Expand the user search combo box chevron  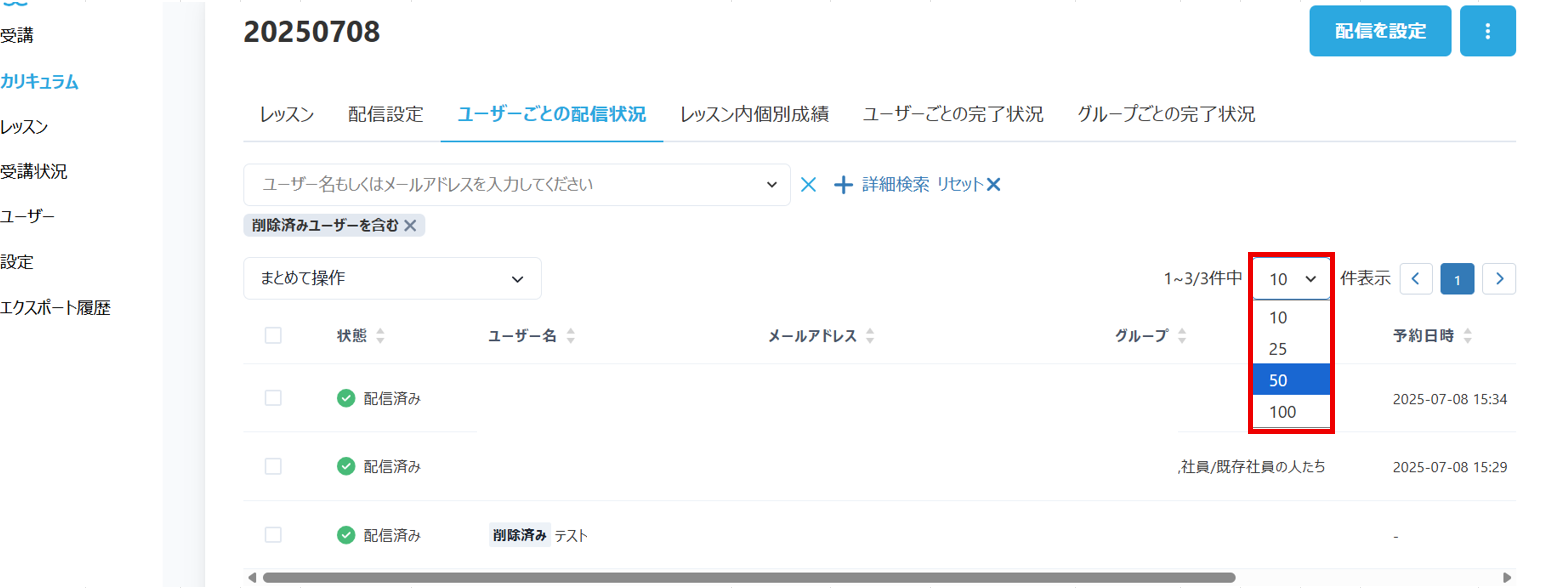[771, 185]
